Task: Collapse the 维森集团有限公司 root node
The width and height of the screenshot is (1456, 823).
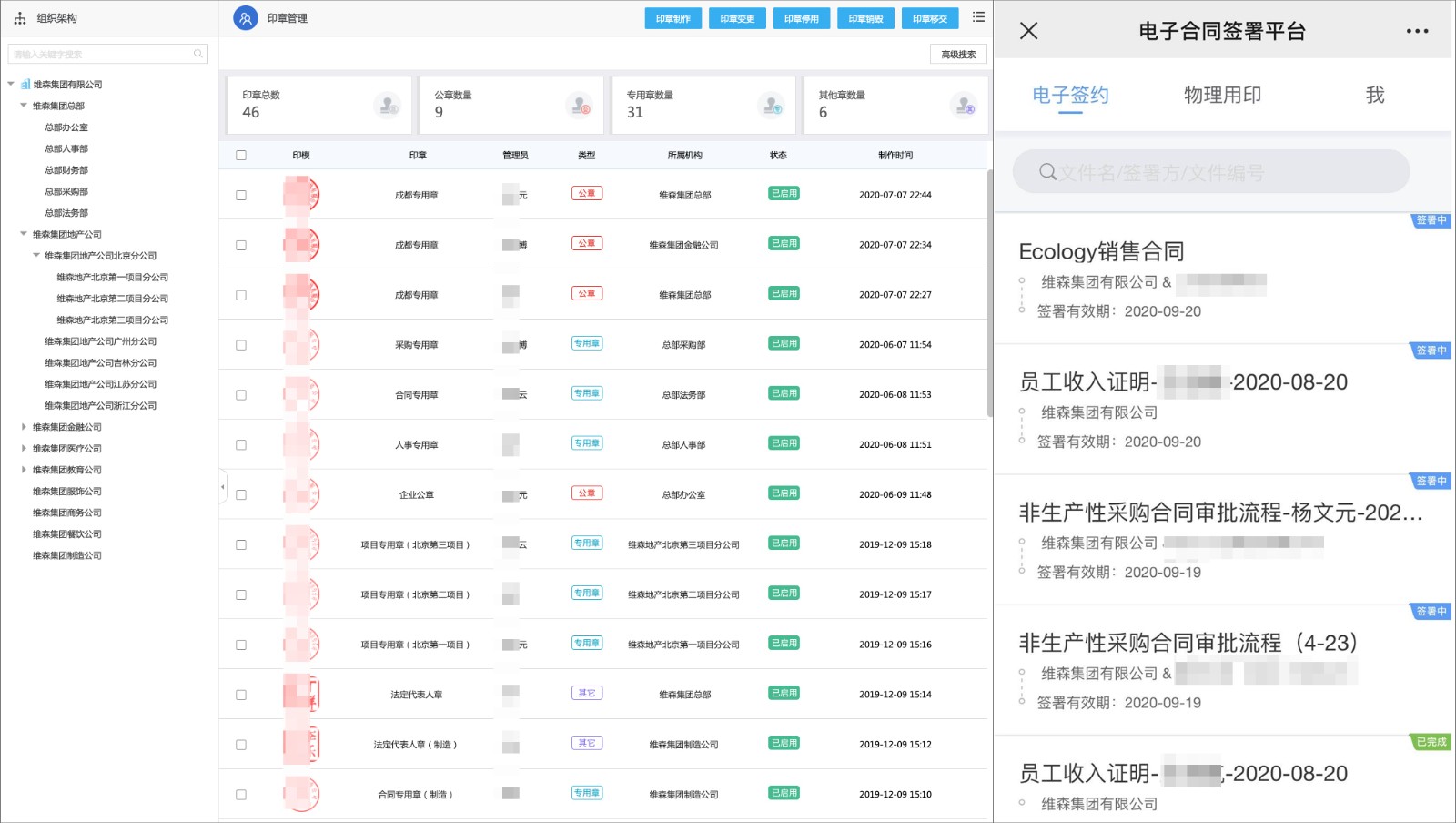Action: [x=11, y=84]
